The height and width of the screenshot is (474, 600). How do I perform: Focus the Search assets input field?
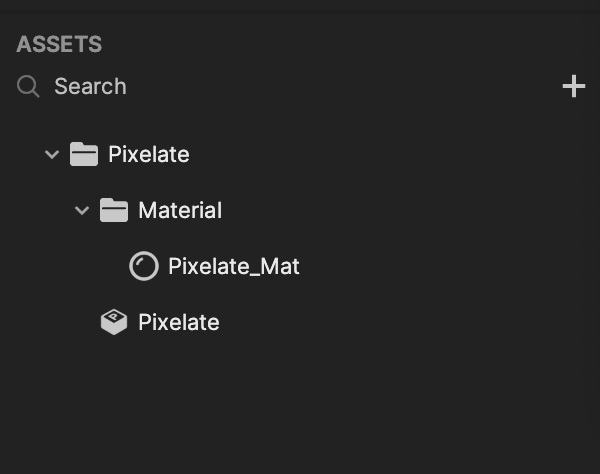pos(291,86)
